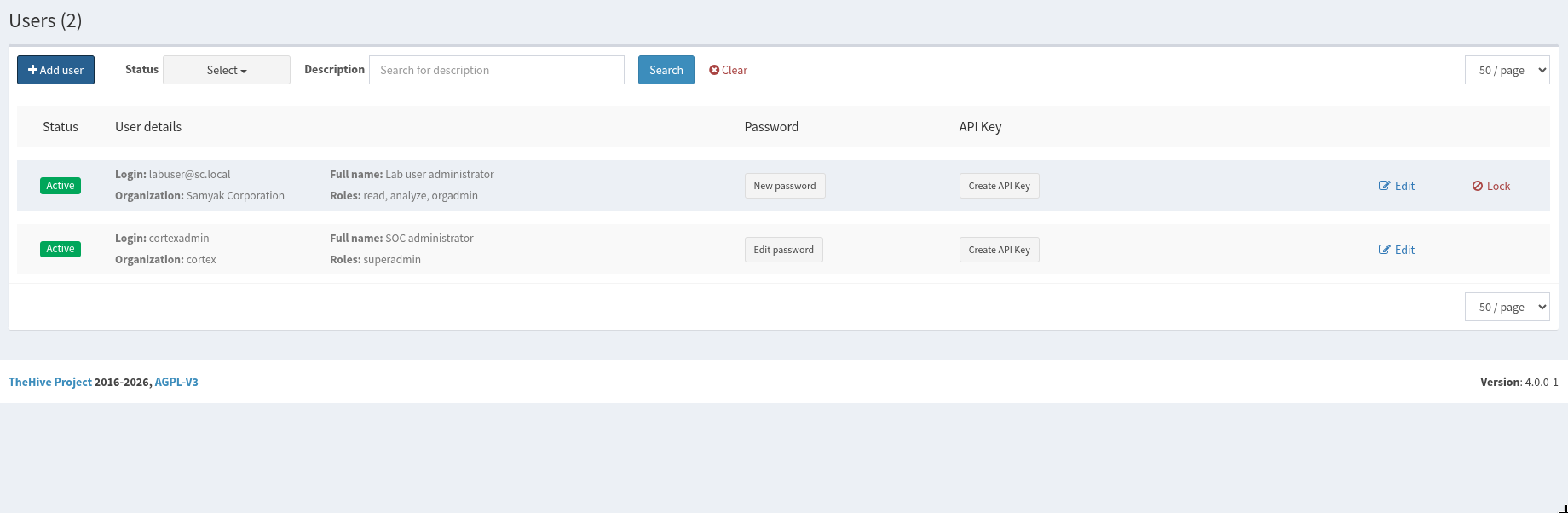The width and height of the screenshot is (1568, 513).
Task: Click the SOC administrator full name
Action: coord(429,238)
